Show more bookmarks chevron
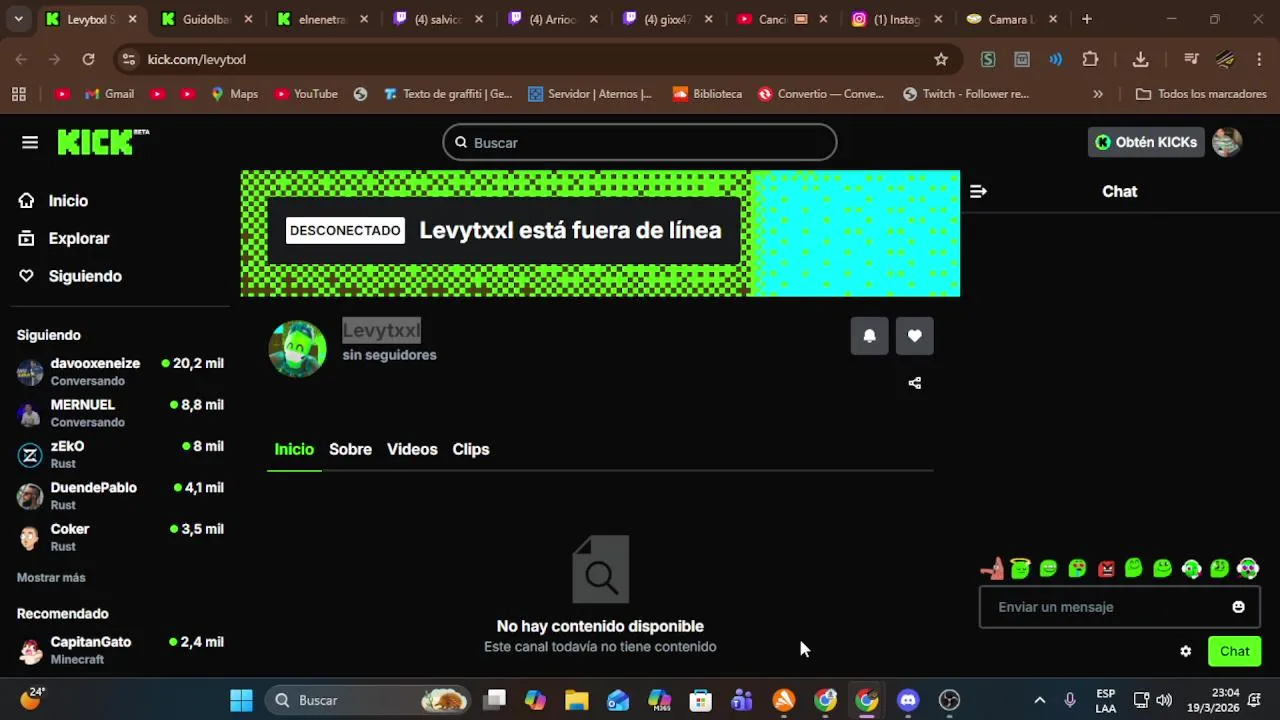1280x720 pixels. (x=1098, y=94)
